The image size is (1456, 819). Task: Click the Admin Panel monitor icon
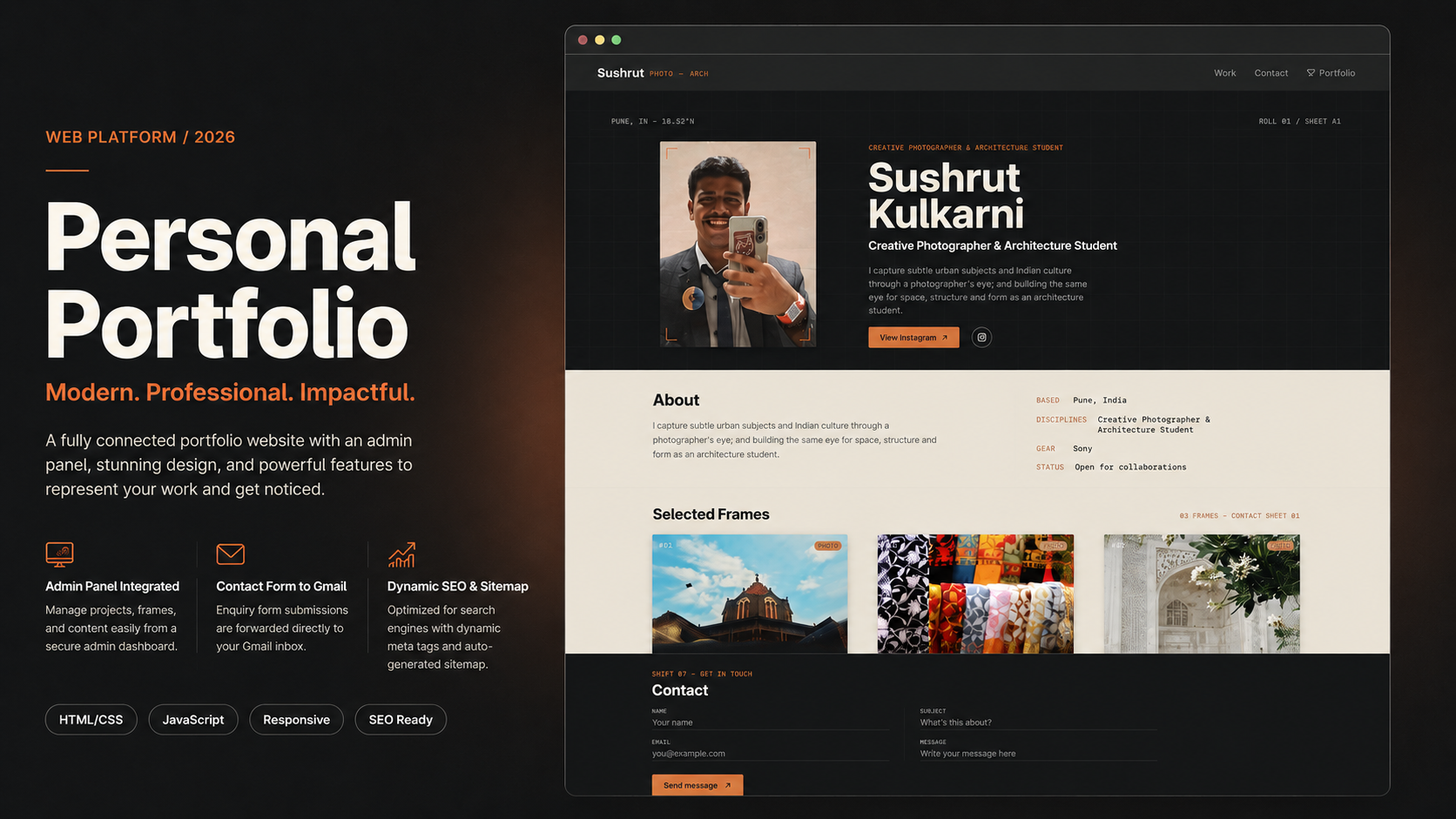59,554
